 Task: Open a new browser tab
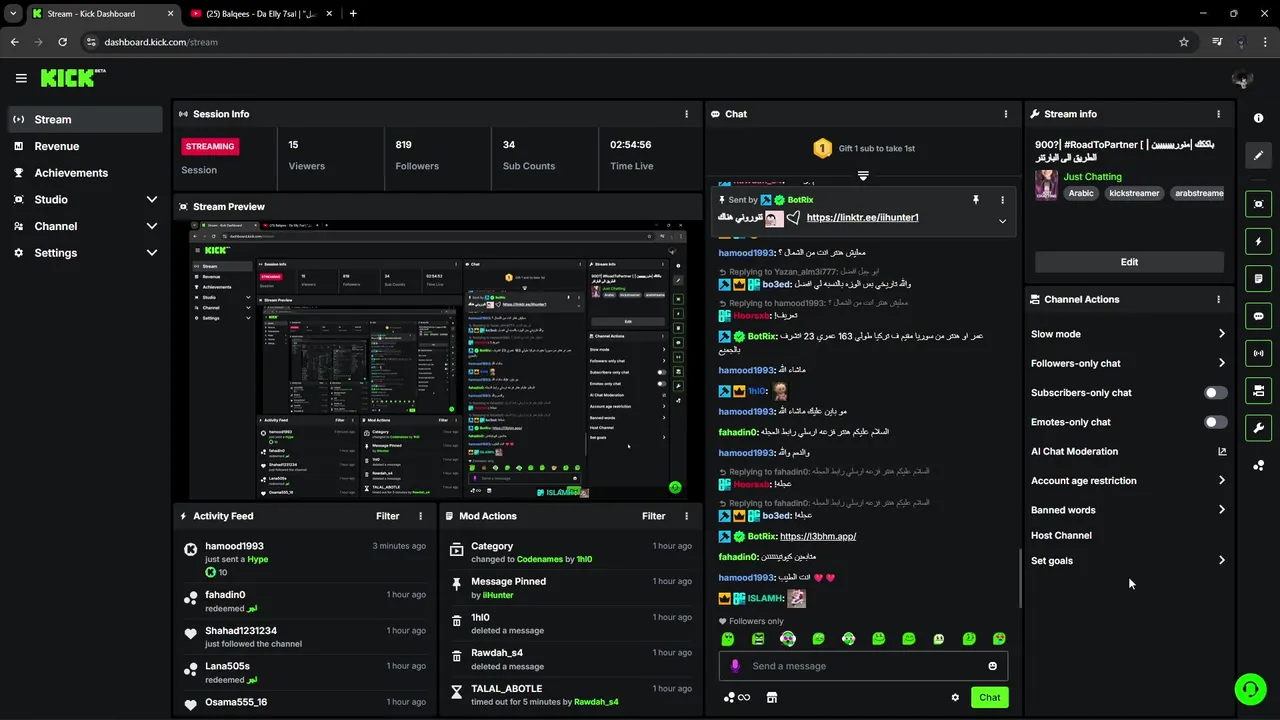(353, 13)
